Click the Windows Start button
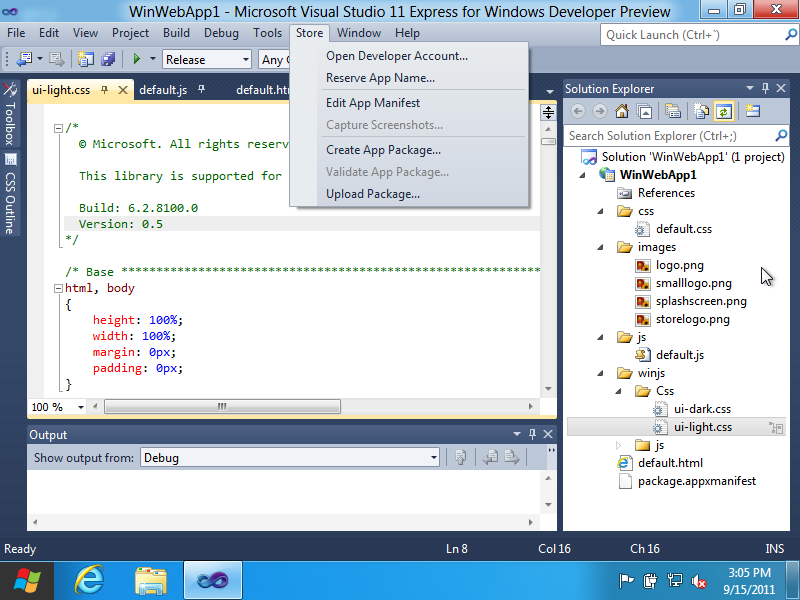 pos(28,579)
